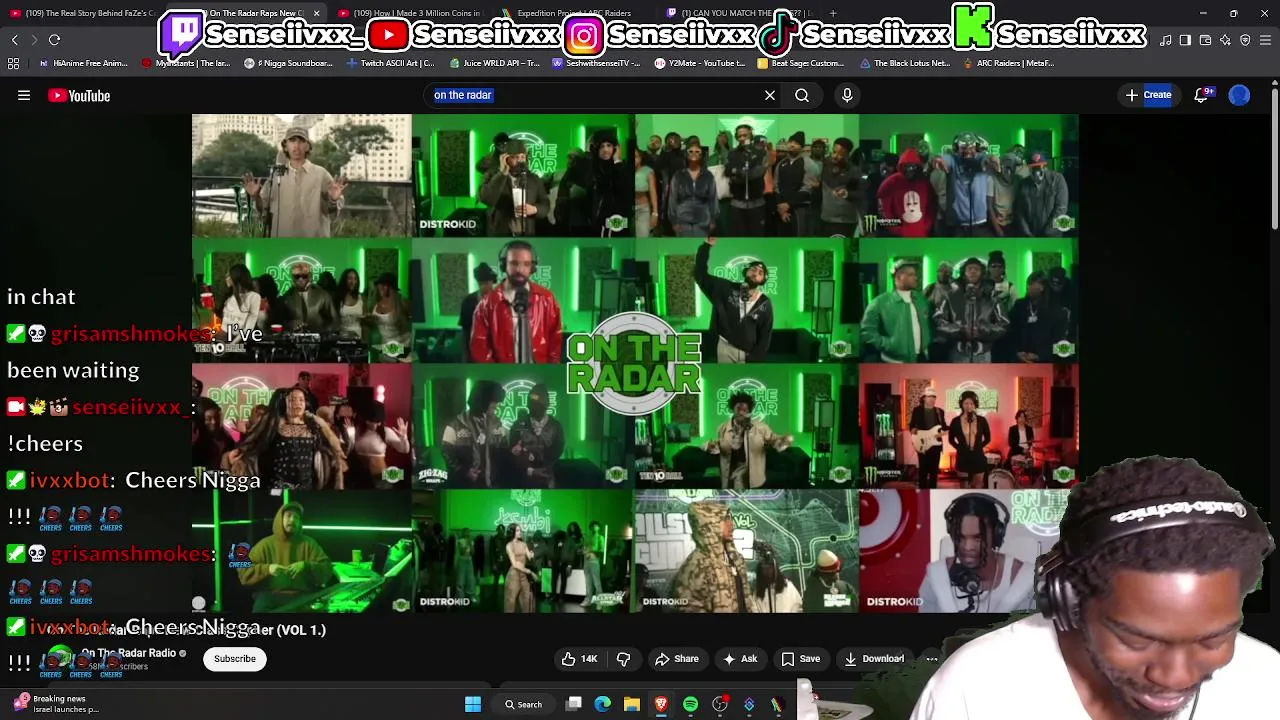Open YouTube notifications bell
The width and height of the screenshot is (1280, 720).
tap(1202, 95)
